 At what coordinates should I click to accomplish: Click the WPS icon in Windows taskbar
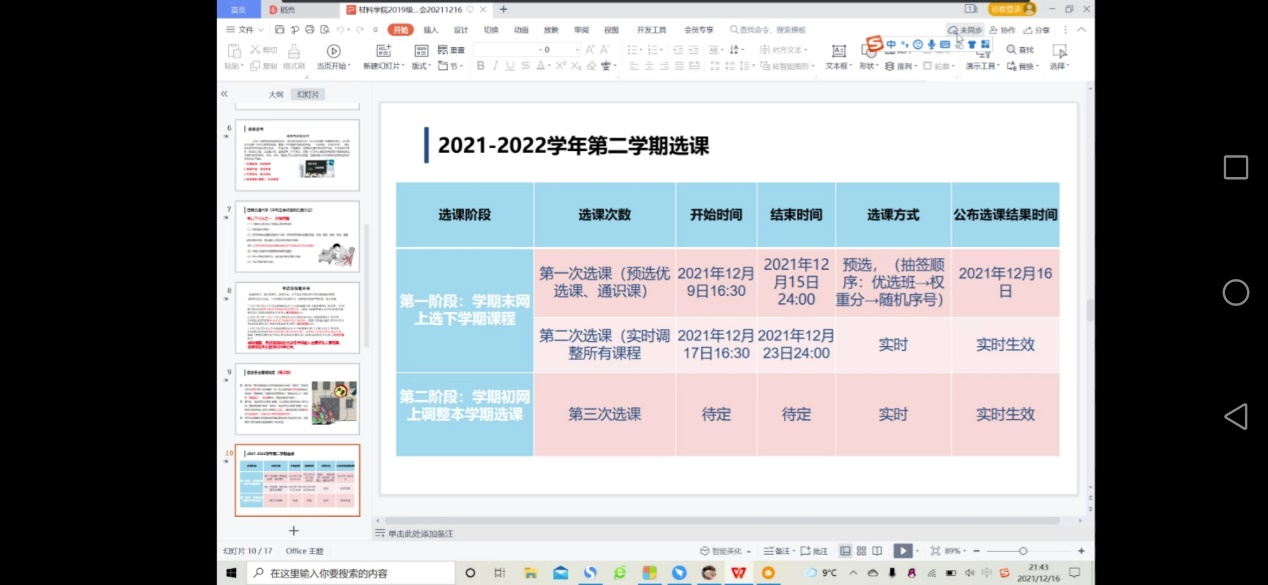[x=738, y=573]
